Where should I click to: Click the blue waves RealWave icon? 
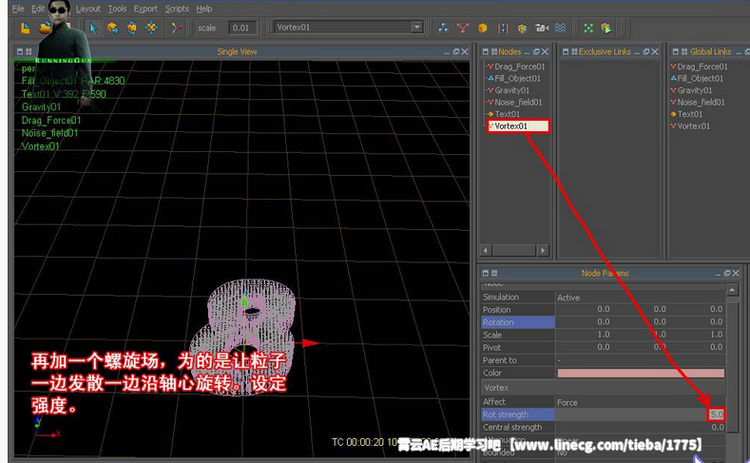click(x=560, y=28)
